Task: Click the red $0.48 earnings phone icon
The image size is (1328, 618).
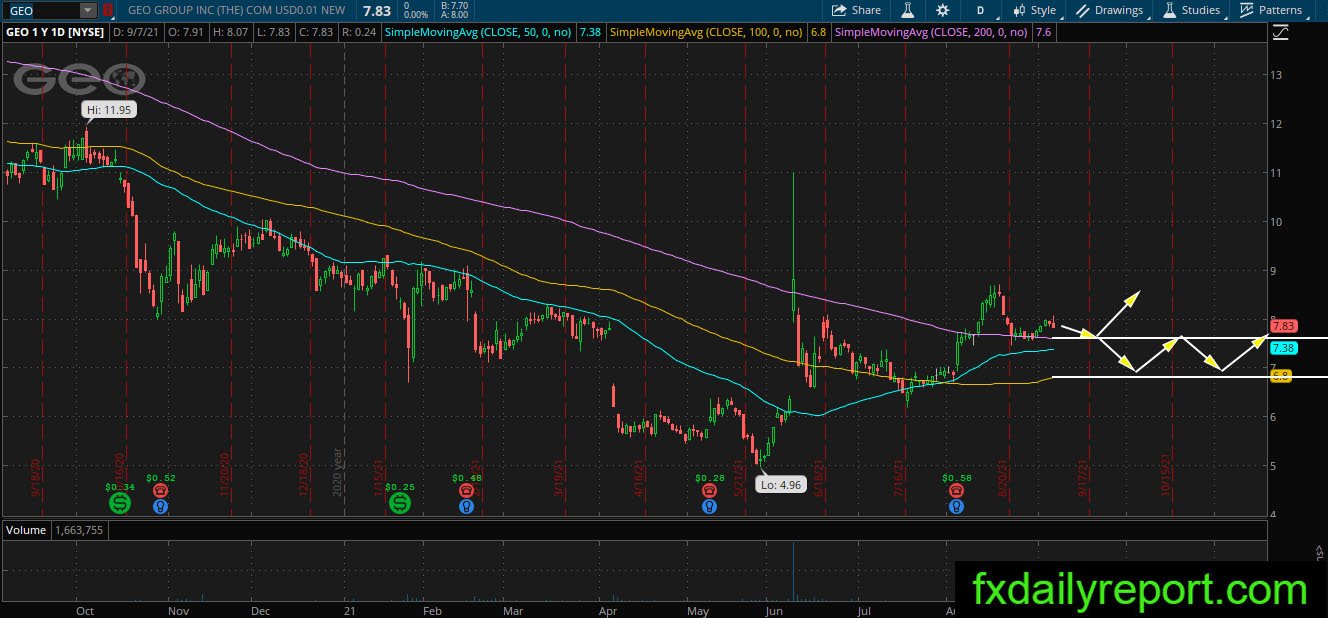Action: pyautogui.click(x=467, y=490)
